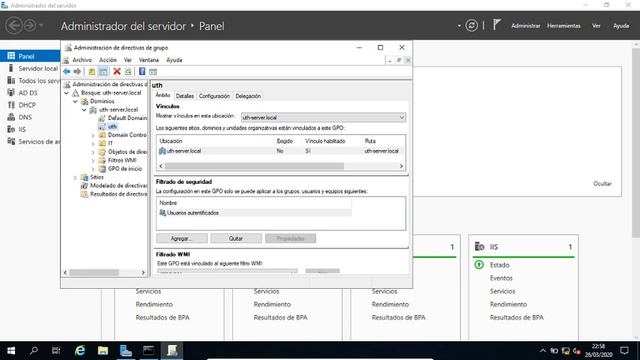The width and height of the screenshot is (640, 360).
Task: Click Server Manager forward navigation button
Action: tap(30, 26)
